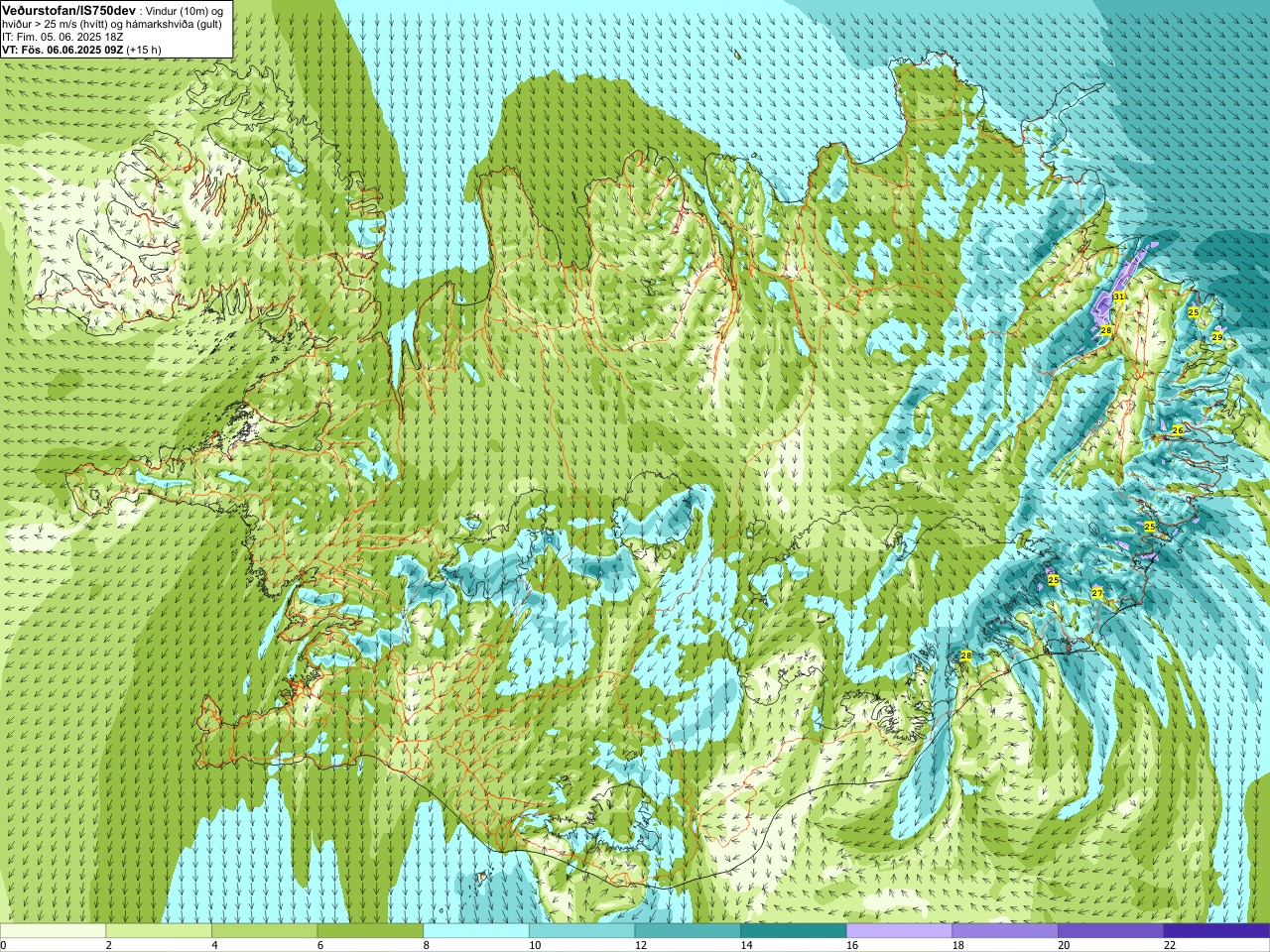Click the 2–4 m/s light yellow-green legend swatch
The image size is (1270, 952).
[x=159, y=931]
